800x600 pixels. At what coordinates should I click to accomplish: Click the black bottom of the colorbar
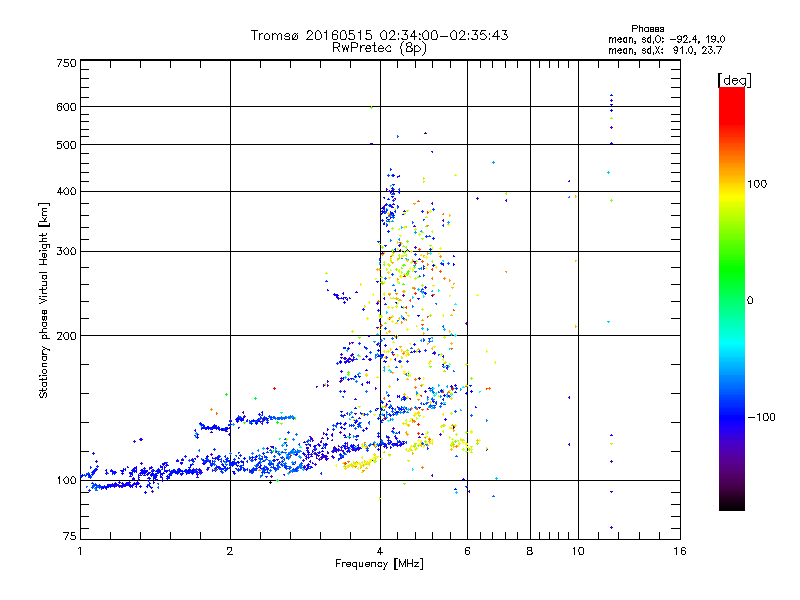click(732, 504)
